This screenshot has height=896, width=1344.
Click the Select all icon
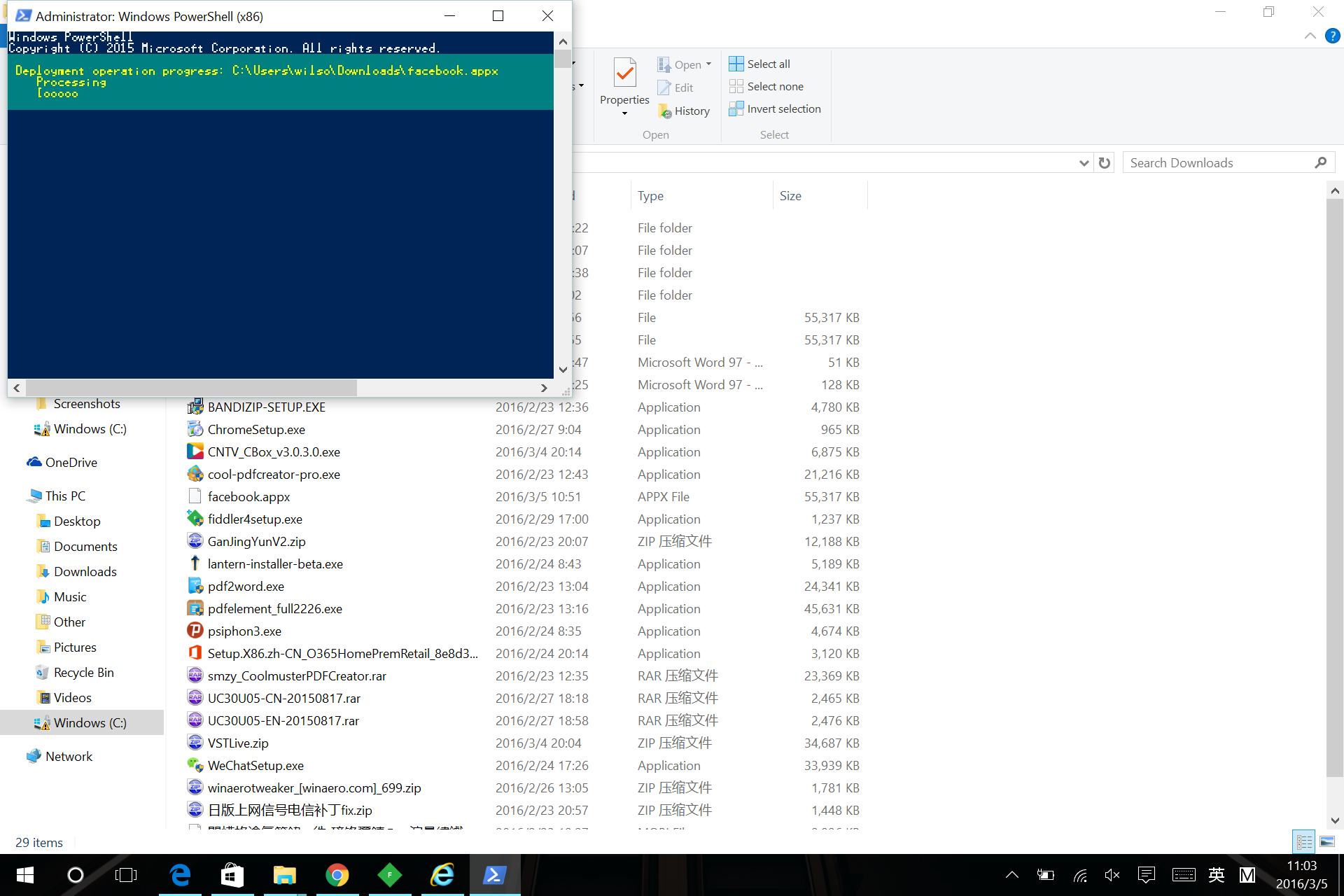736,64
